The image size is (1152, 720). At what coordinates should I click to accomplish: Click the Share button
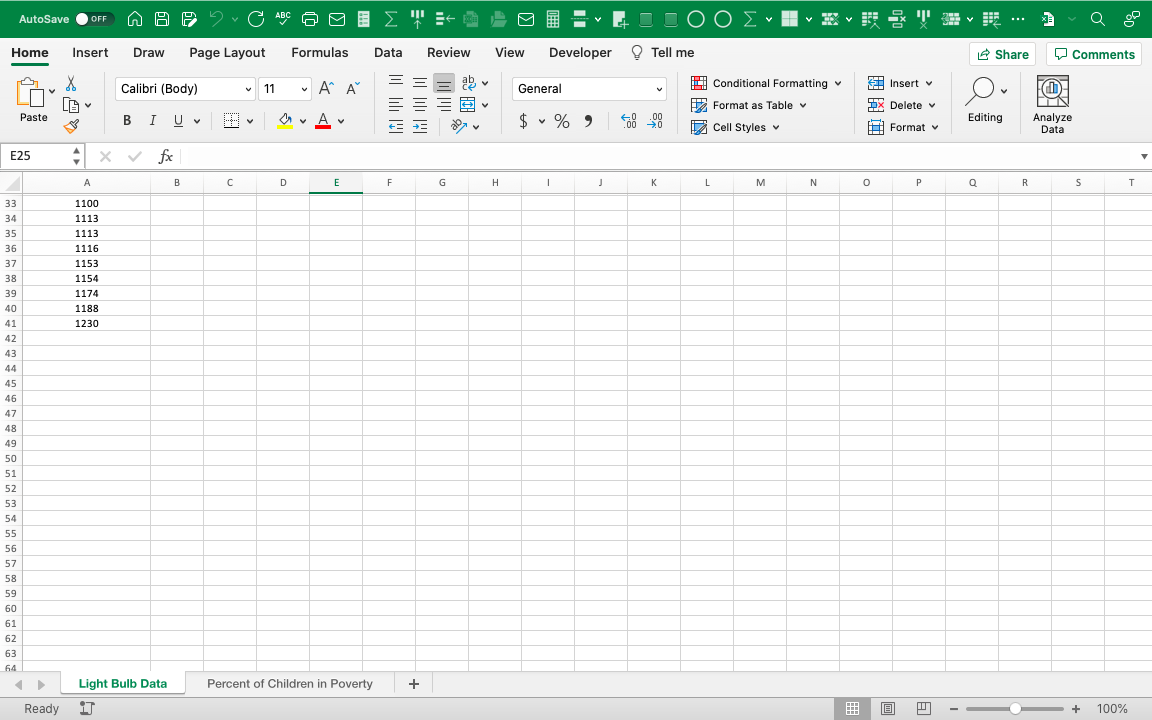click(1002, 54)
